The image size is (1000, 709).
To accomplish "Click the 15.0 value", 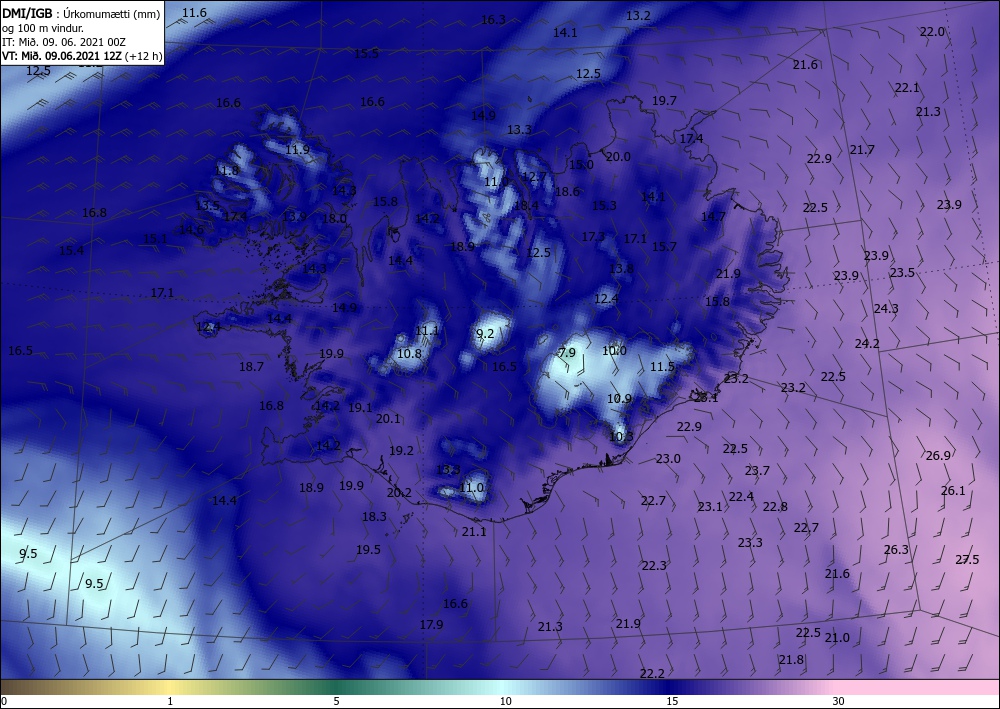I will point(581,164).
